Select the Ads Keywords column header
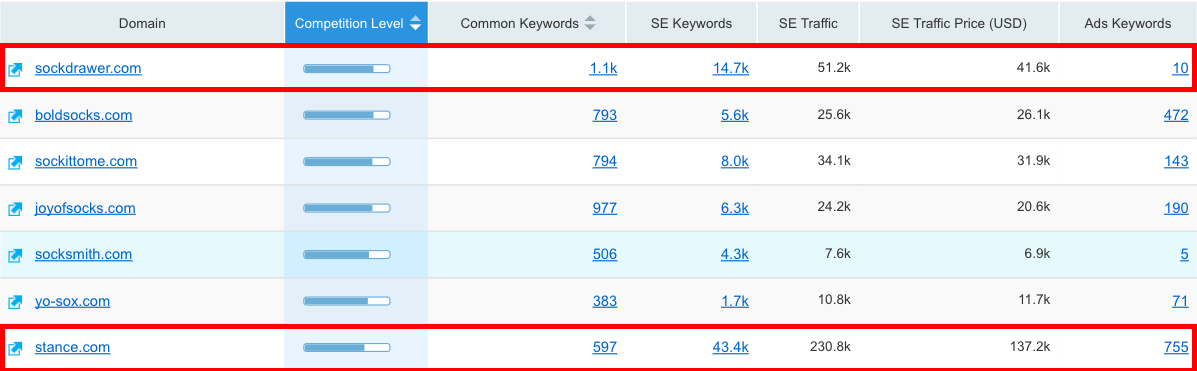 click(1128, 23)
